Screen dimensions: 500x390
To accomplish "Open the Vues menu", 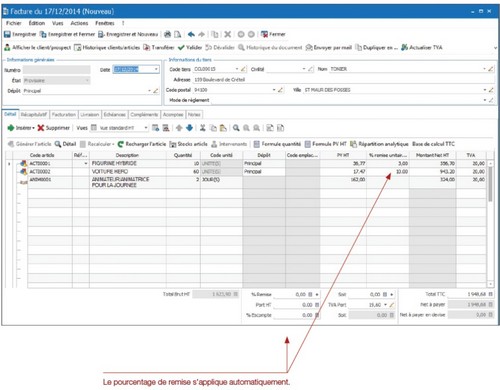I will pyautogui.click(x=58, y=23).
